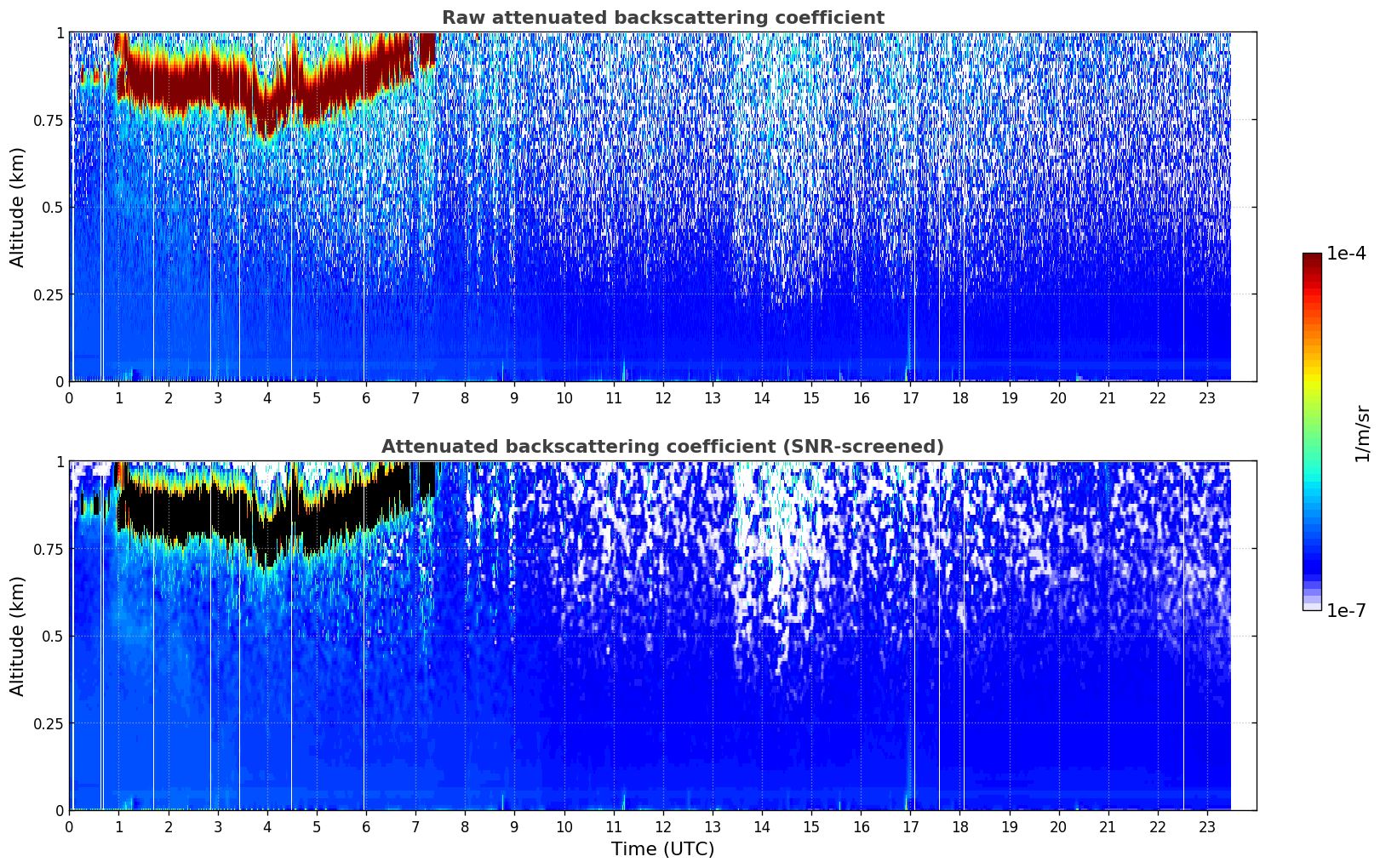Click the "0.75" altitude tick of the SNR-screened plot
1380x868 pixels.
pyautogui.click(x=49, y=549)
